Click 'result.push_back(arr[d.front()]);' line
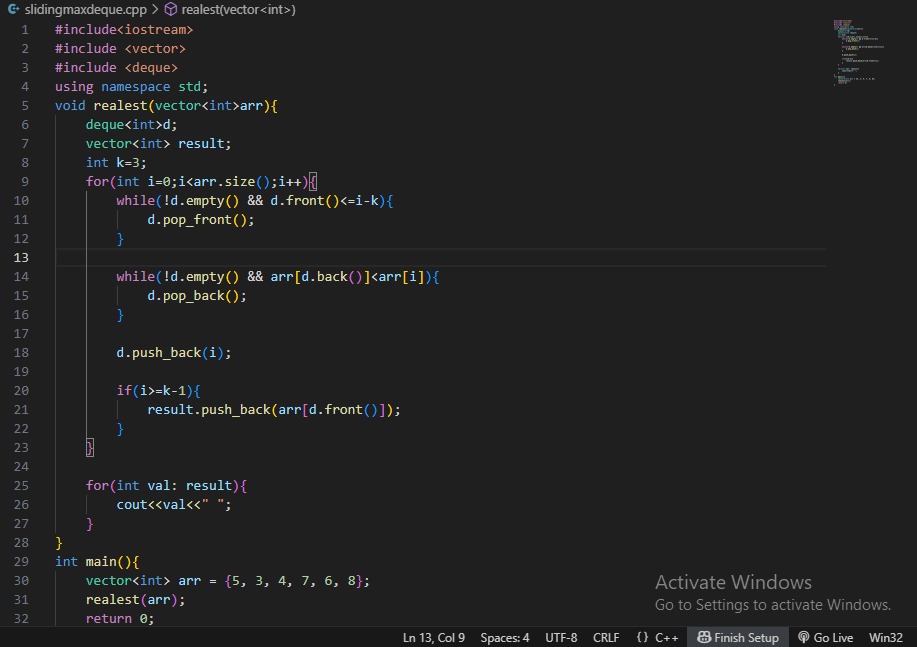917x647 pixels. coord(274,409)
